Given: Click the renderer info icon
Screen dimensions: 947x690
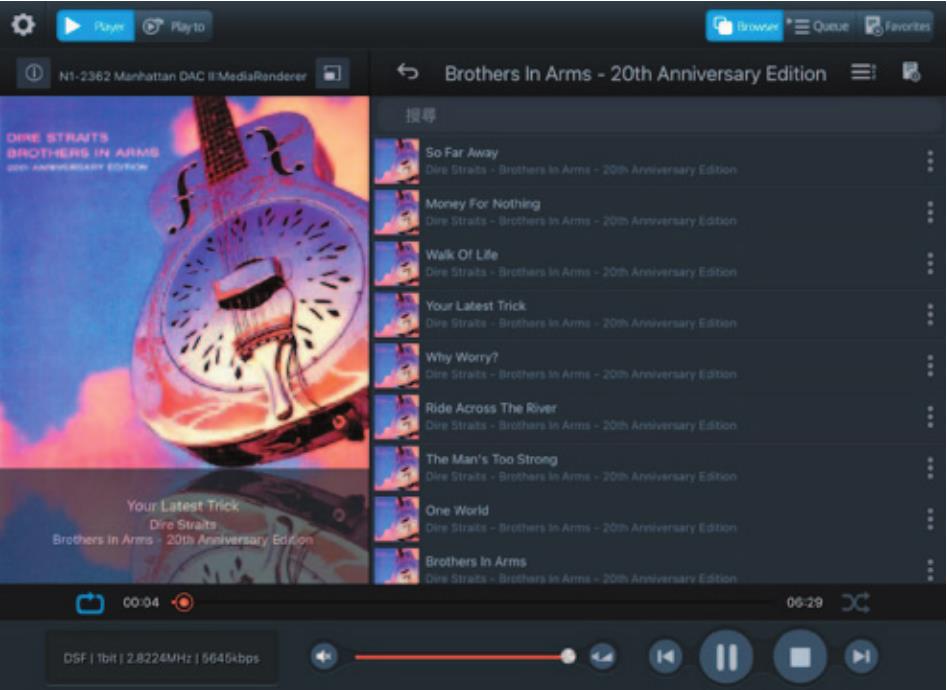Looking at the screenshot, I should click(x=34, y=74).
